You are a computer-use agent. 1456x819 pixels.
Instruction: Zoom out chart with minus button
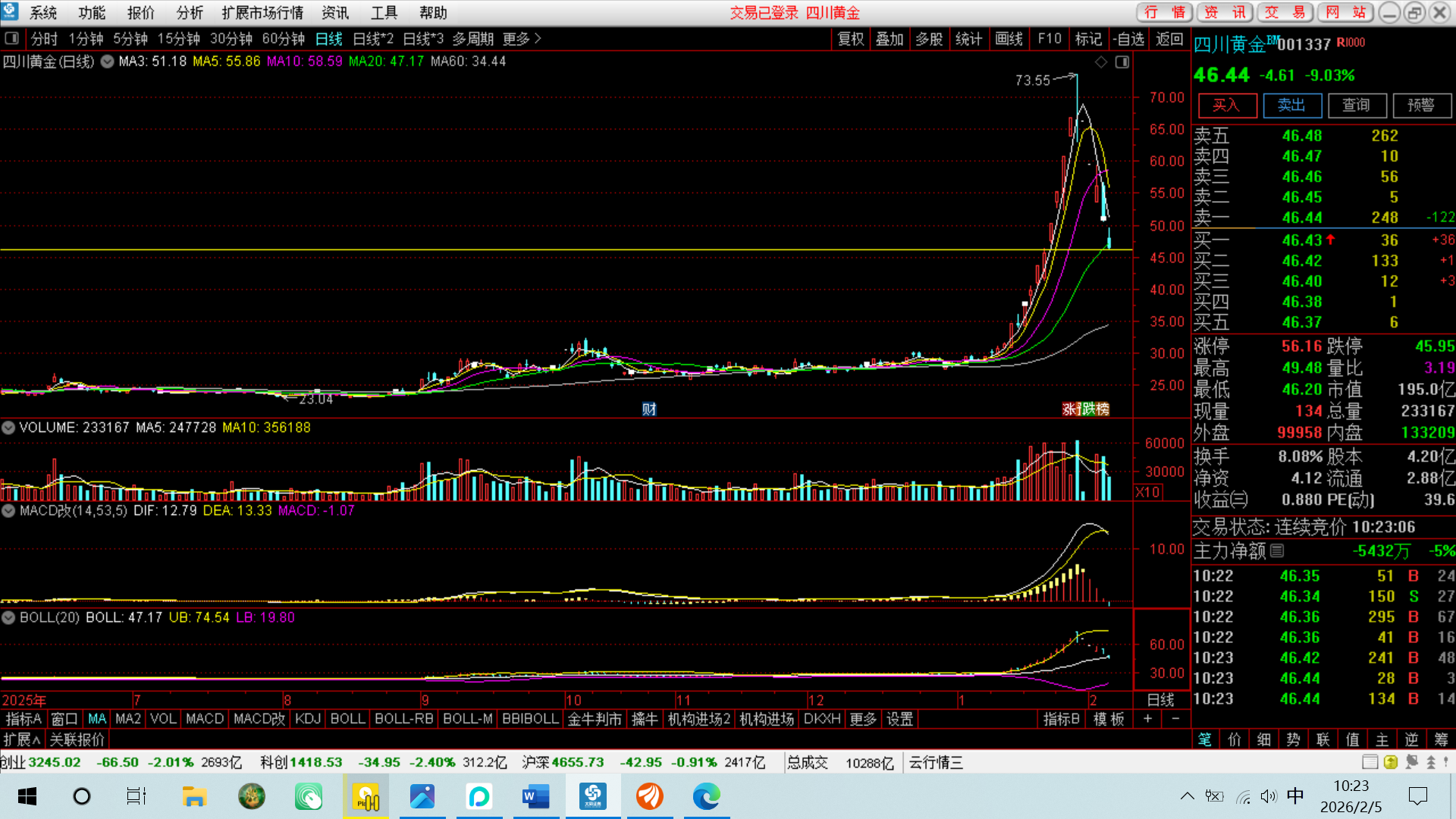(x=1175, y=719)
